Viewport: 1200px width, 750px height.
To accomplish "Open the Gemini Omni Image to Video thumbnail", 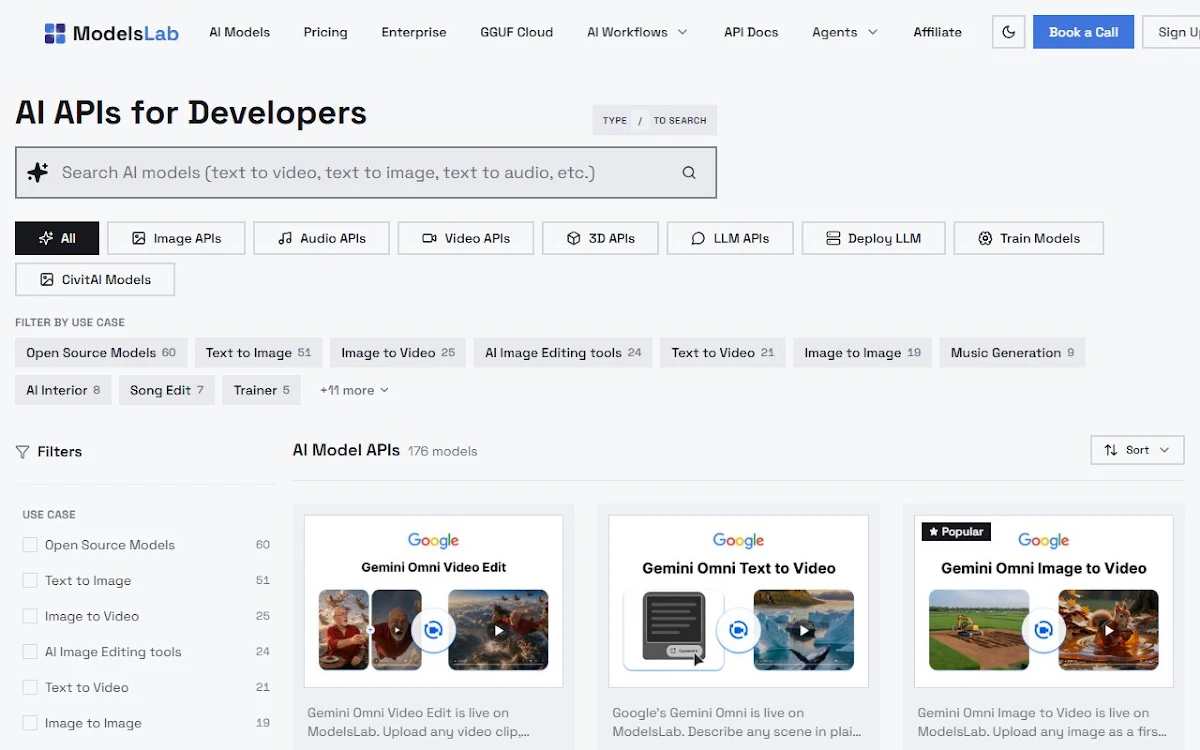I will pyautogui.click(x=1044, y=601).
